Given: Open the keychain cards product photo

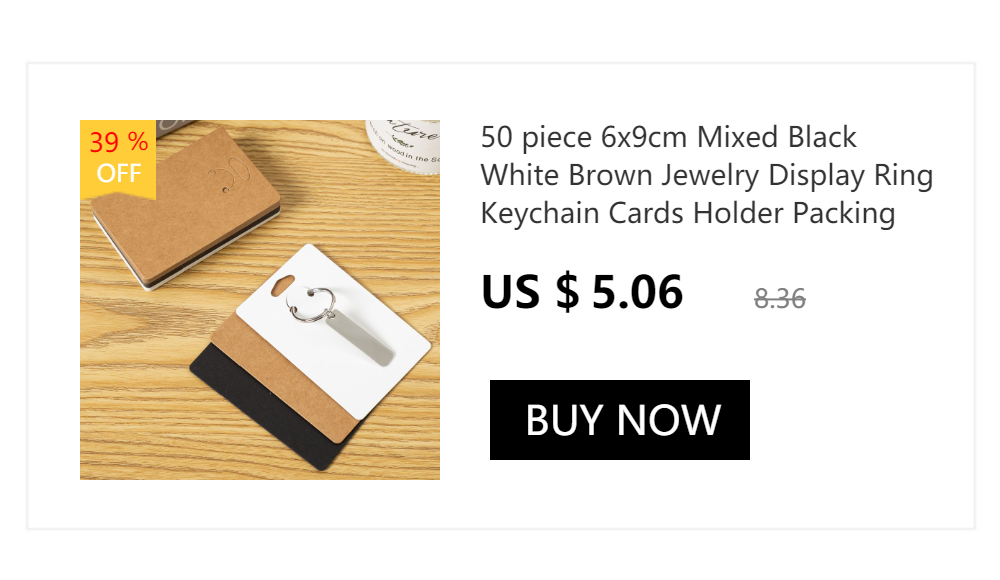Looking at the screenshot, I should point(260,300).
